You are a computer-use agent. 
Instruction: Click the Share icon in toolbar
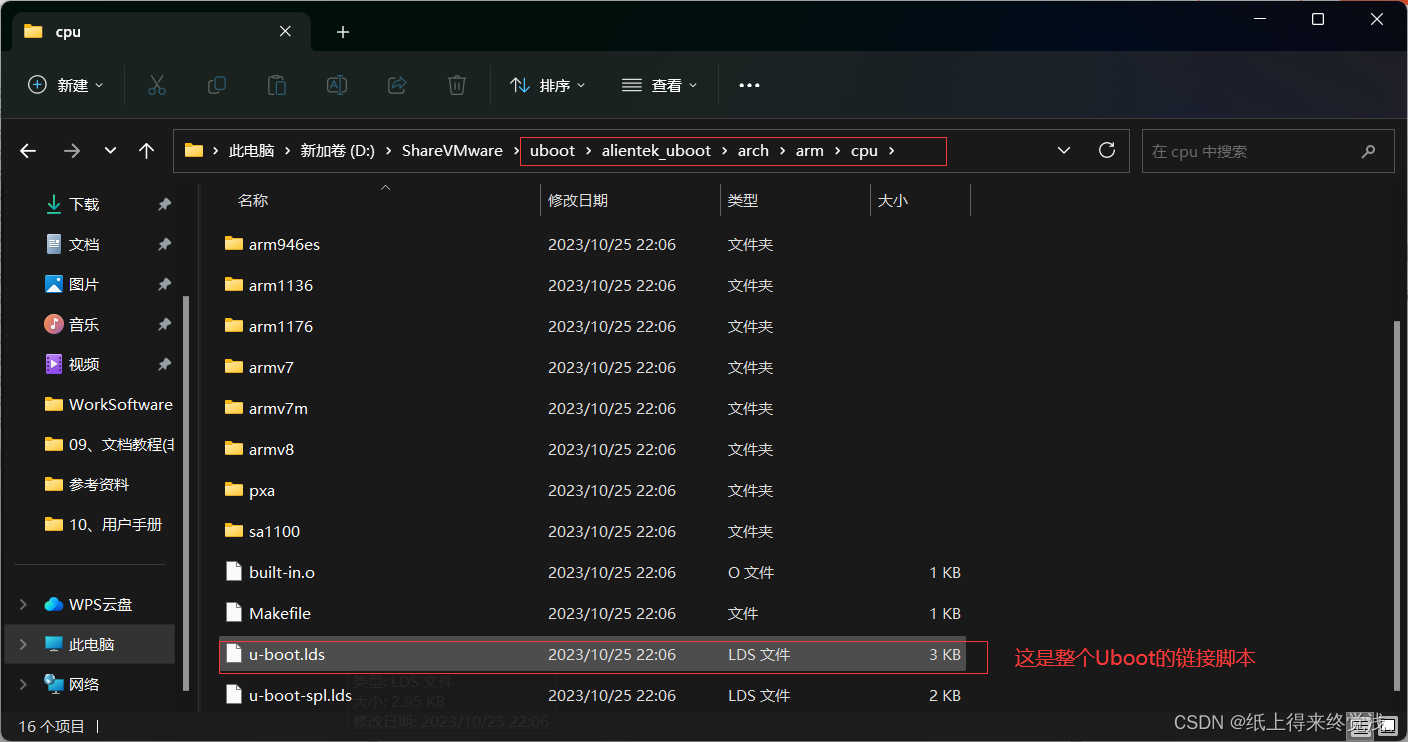tap(397, 85)
